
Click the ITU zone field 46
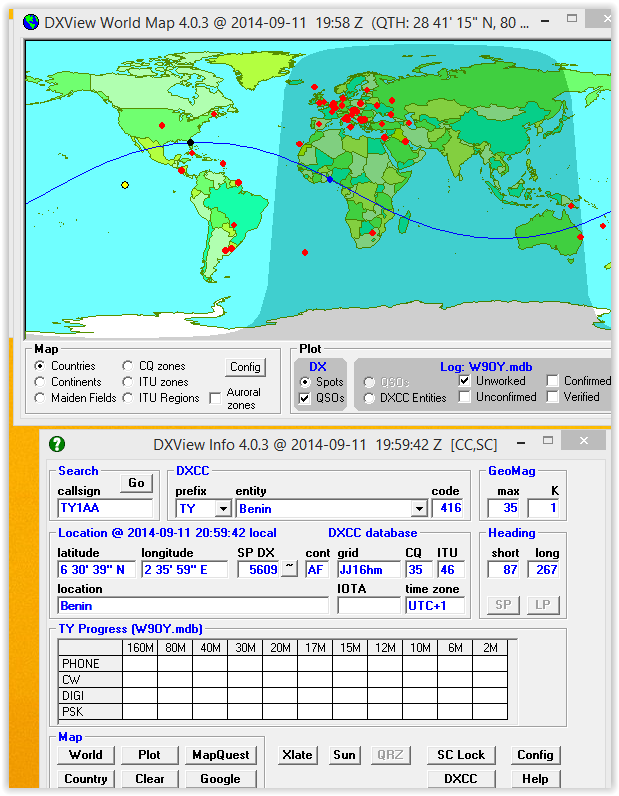[451, 570]
